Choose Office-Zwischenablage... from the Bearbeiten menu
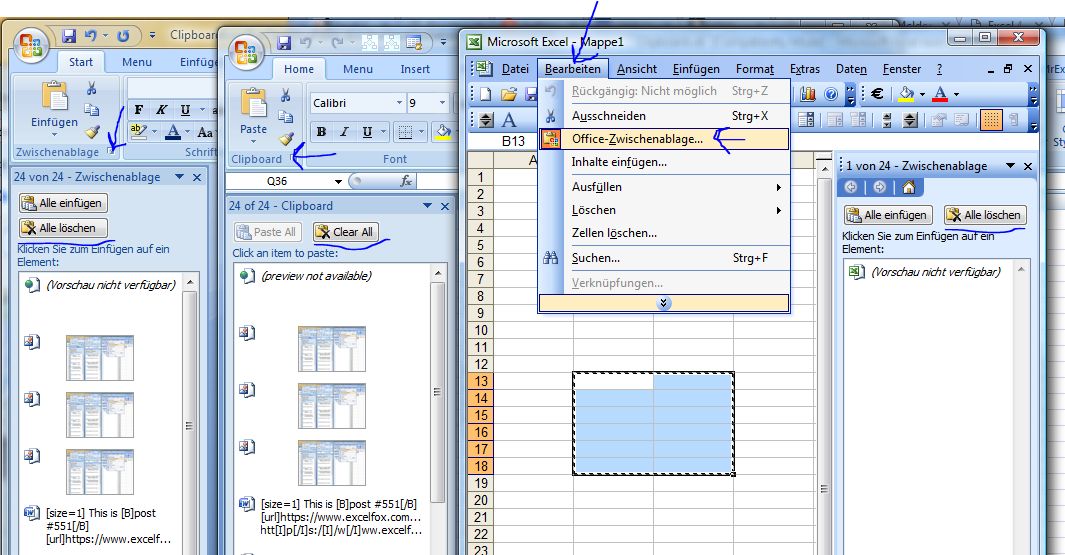This screenshot has width=1065, height=555. (x=664, y=139)
